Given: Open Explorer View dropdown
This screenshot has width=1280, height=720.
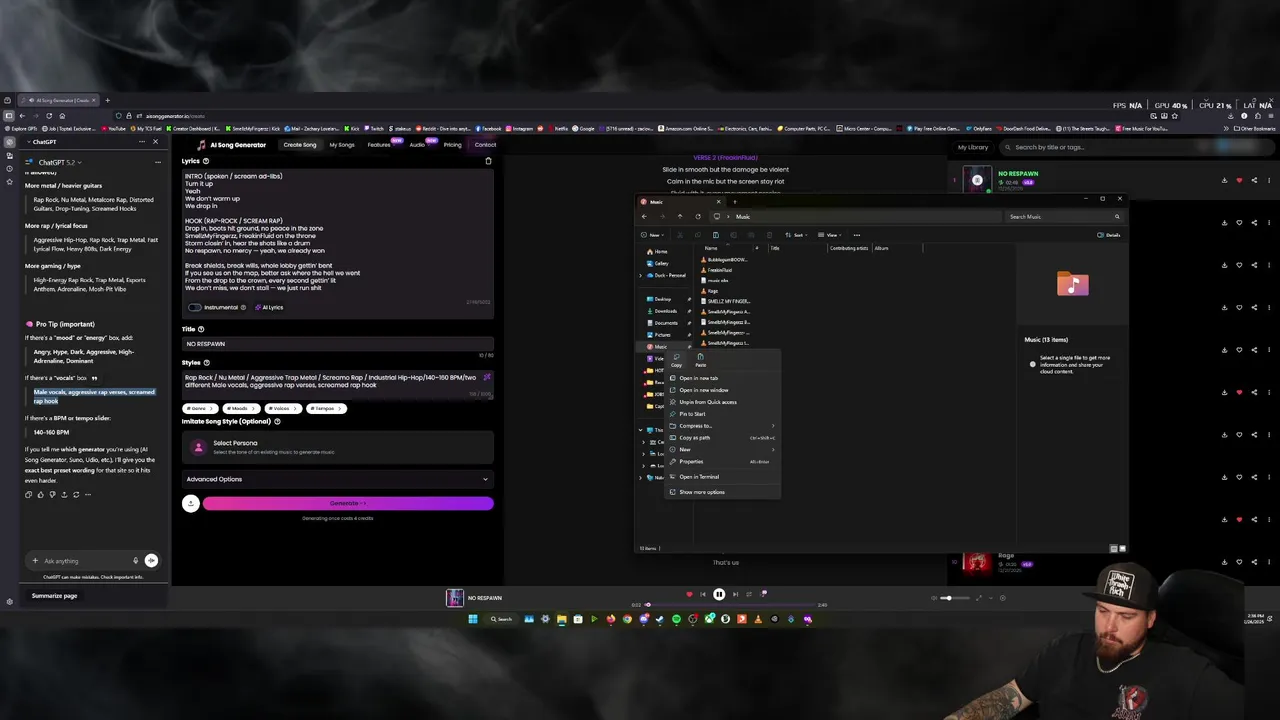Looking at the screenshot, I should pos(832,235).
